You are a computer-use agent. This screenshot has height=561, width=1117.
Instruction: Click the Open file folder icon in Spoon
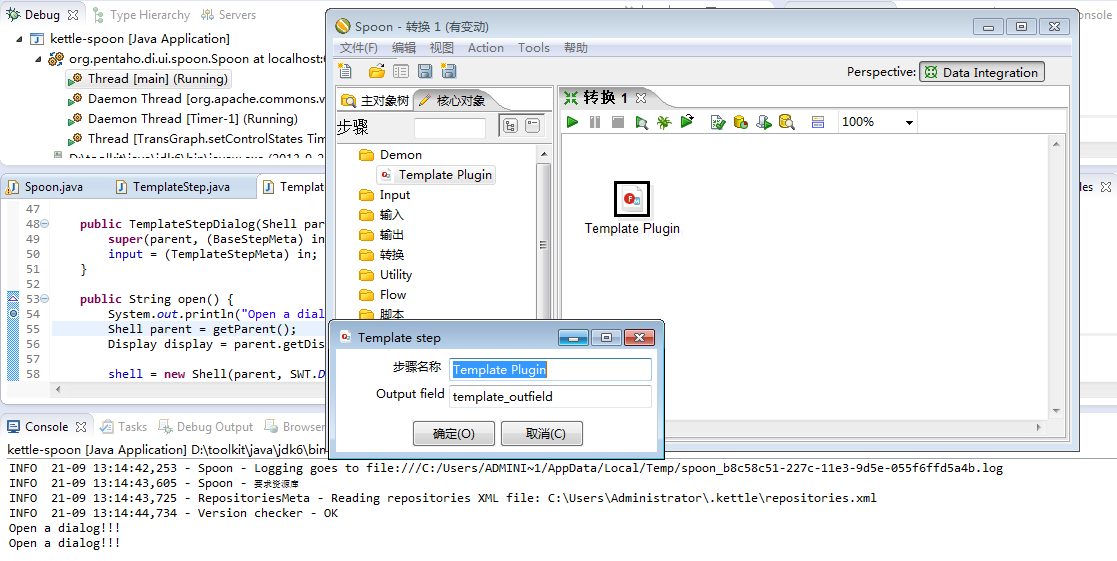[377, 71]
